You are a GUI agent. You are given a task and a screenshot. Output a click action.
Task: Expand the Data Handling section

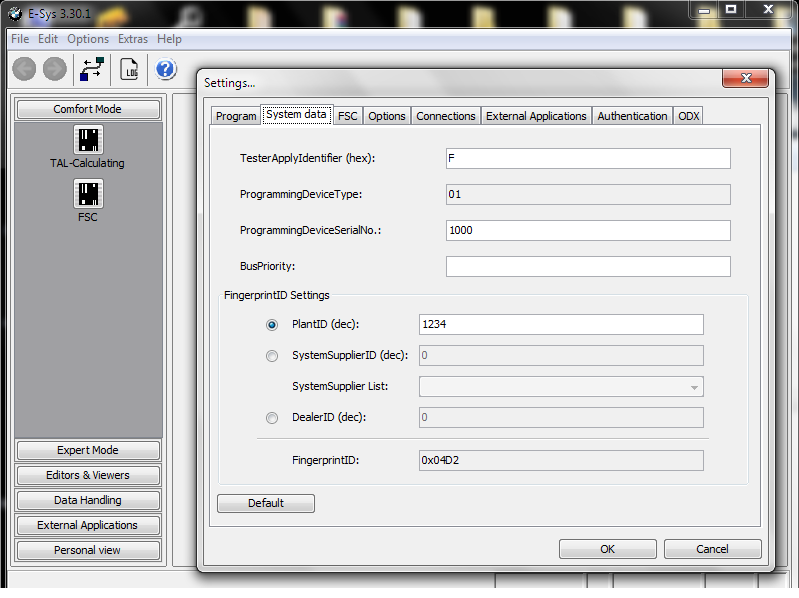tap(88, 500)
